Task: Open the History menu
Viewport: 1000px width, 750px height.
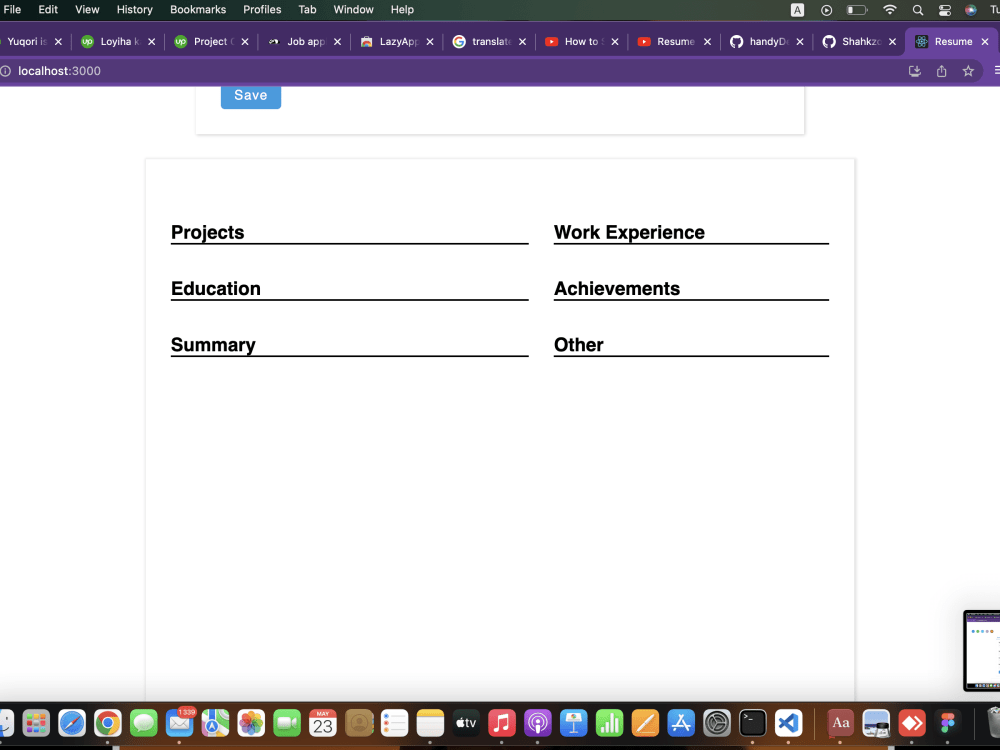Action: [x=134, y=9]
